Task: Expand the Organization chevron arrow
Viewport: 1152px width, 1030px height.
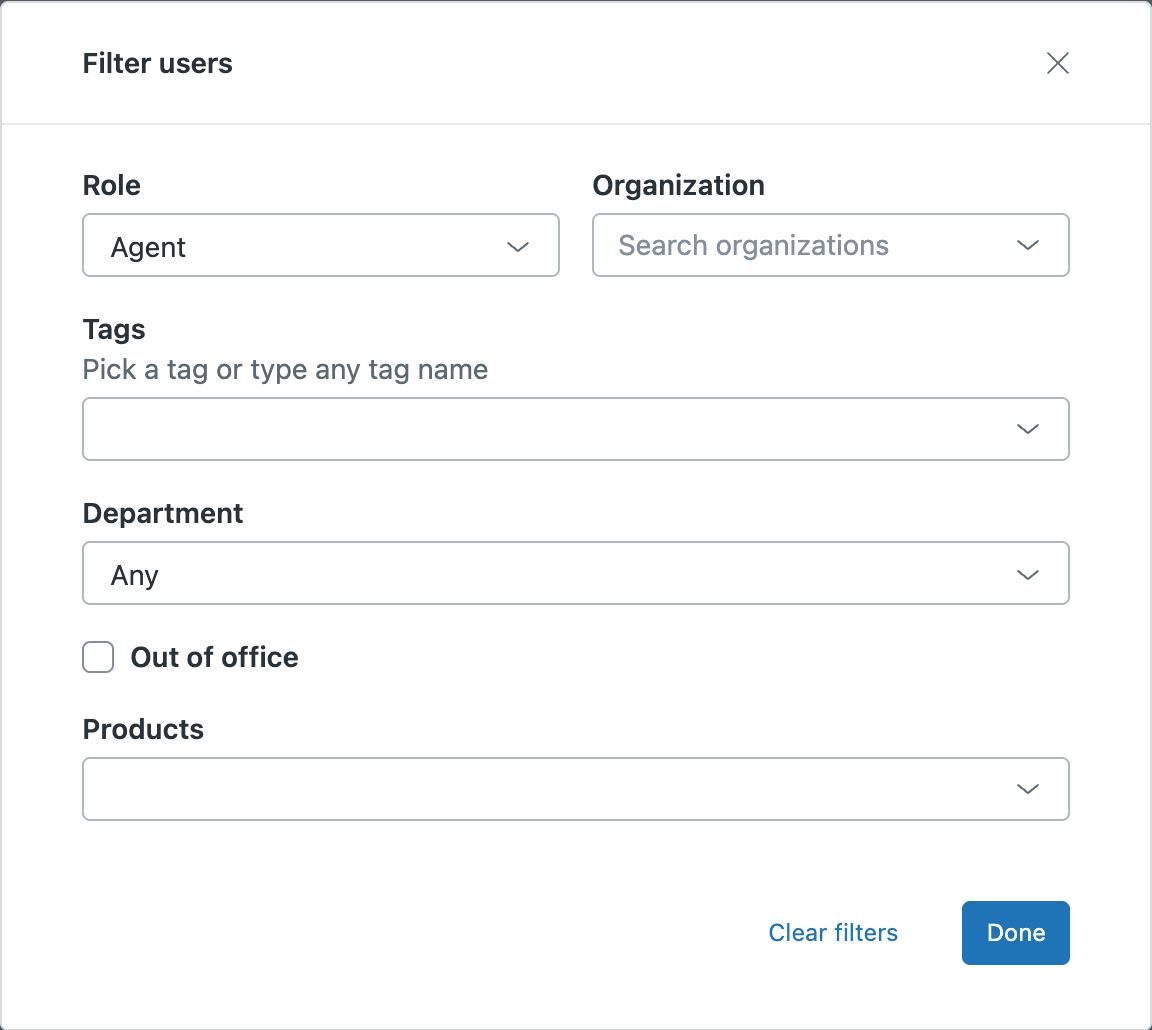Action: 1027,245
